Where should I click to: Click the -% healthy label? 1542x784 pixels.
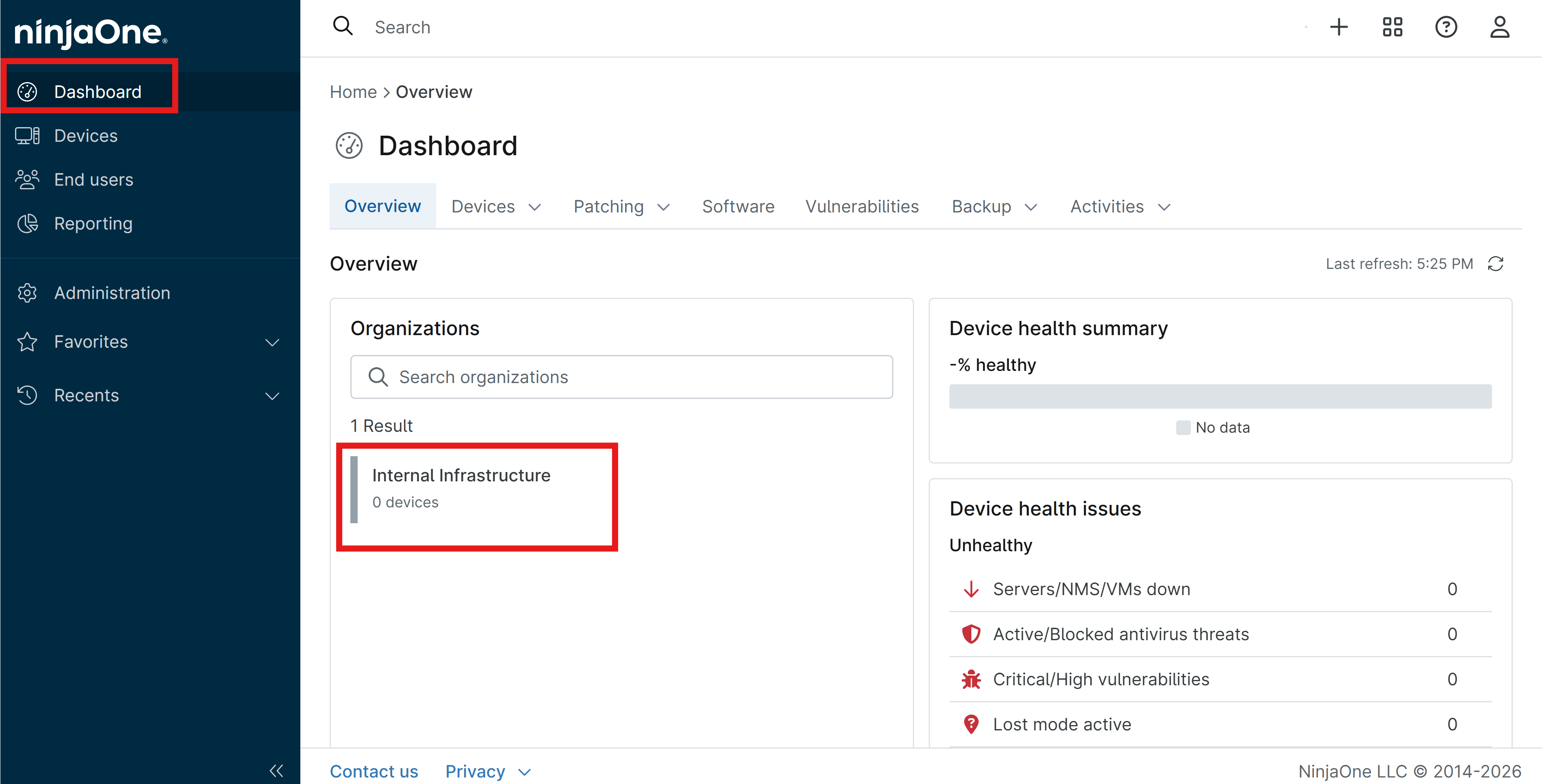click(993, 364)
